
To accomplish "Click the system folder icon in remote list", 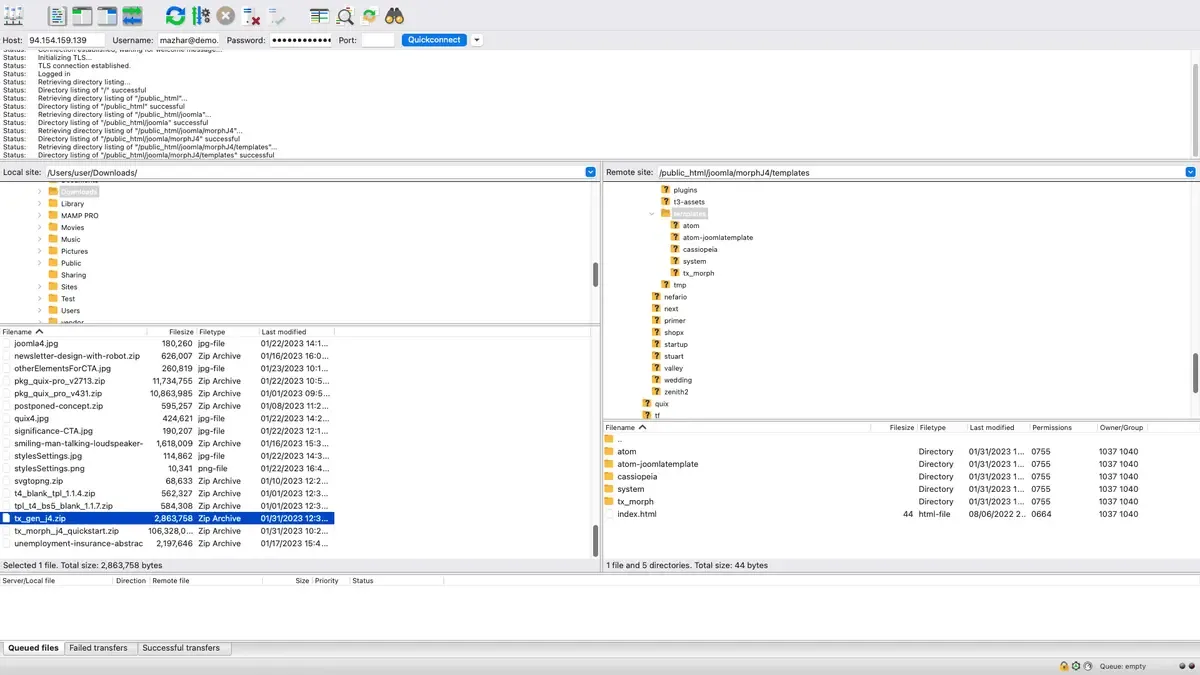I will pos(610,489).
